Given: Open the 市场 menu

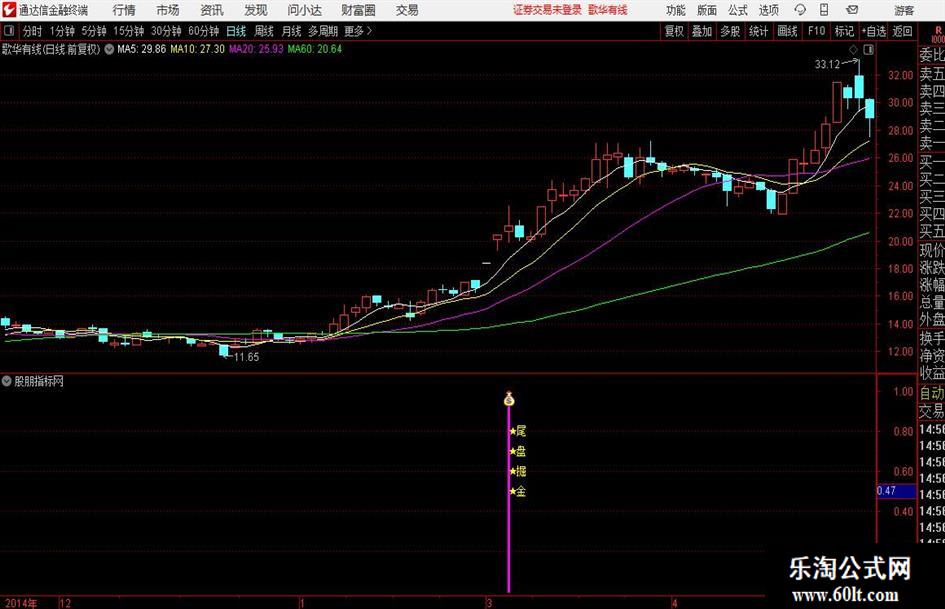Looking at the screenshot, I should pos(168,10).
